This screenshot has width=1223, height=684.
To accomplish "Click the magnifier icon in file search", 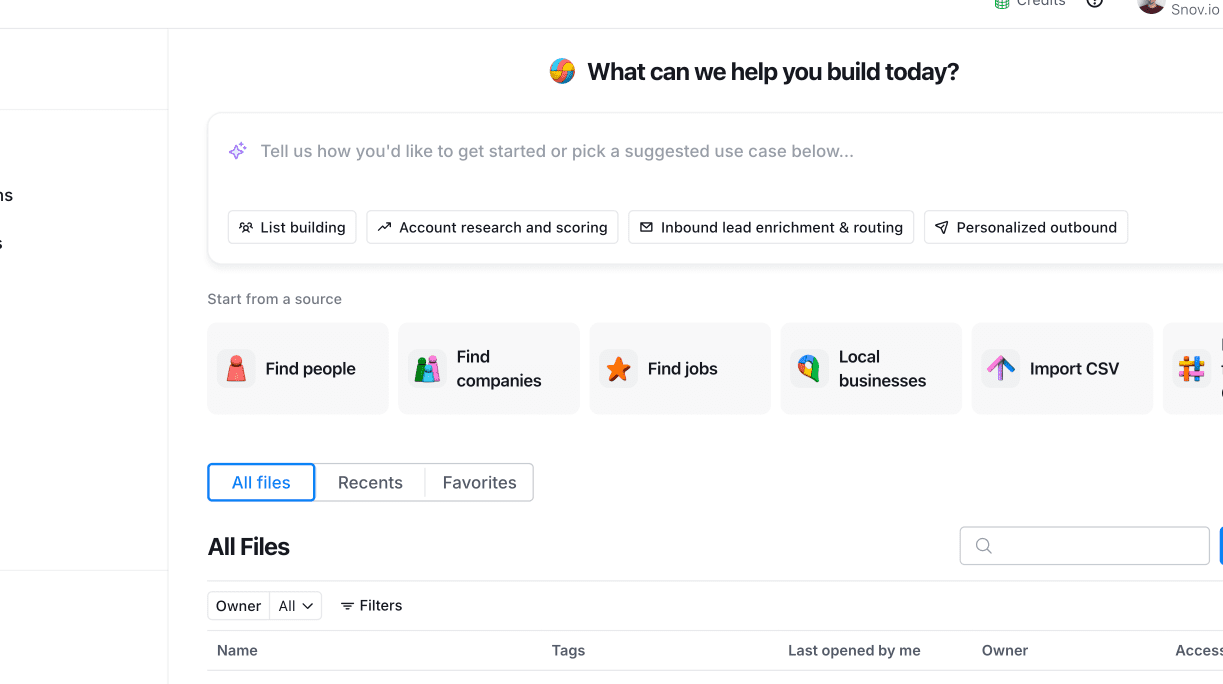I will [983, 546].
